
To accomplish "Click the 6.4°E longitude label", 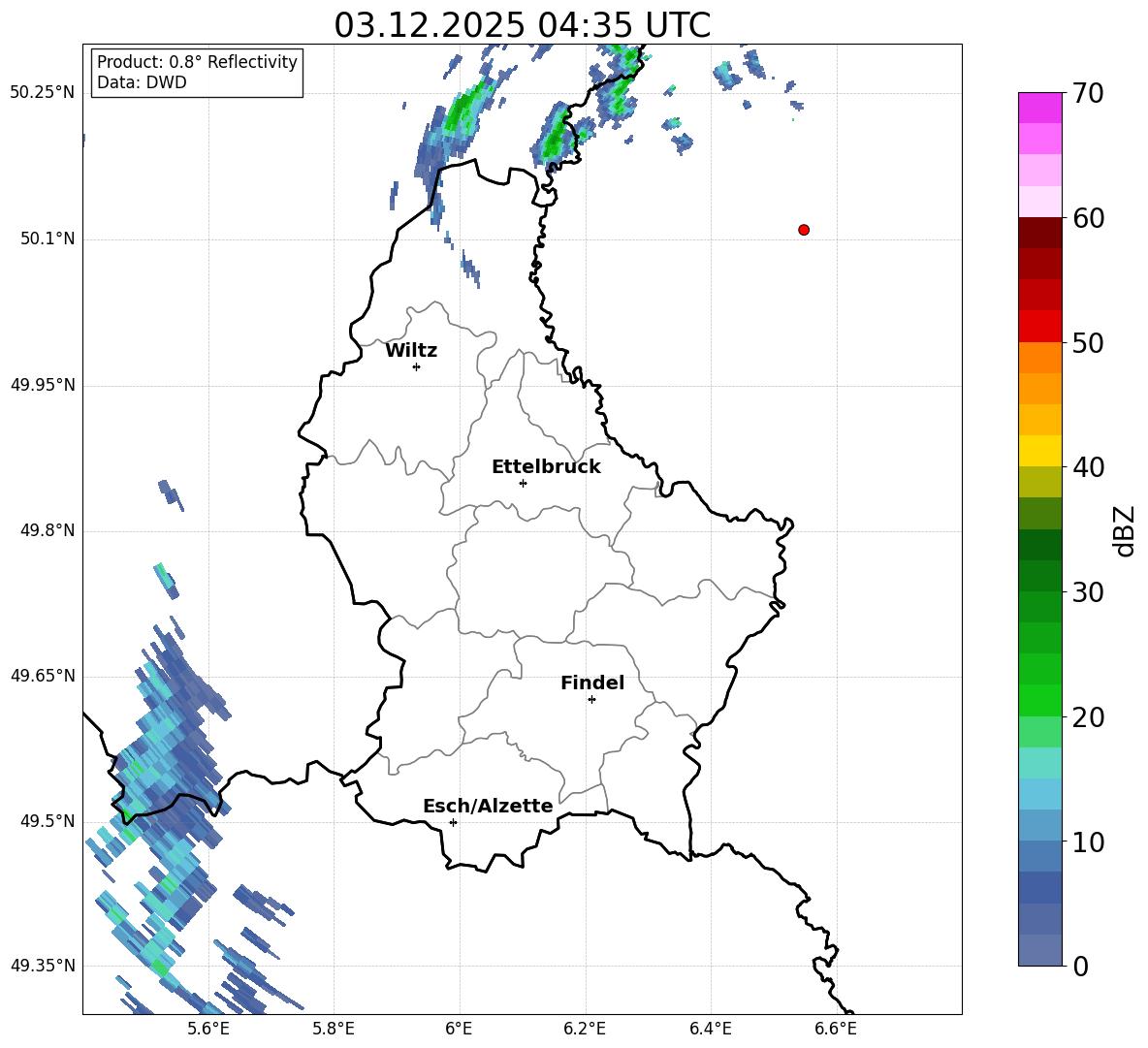I will 710,1029.
